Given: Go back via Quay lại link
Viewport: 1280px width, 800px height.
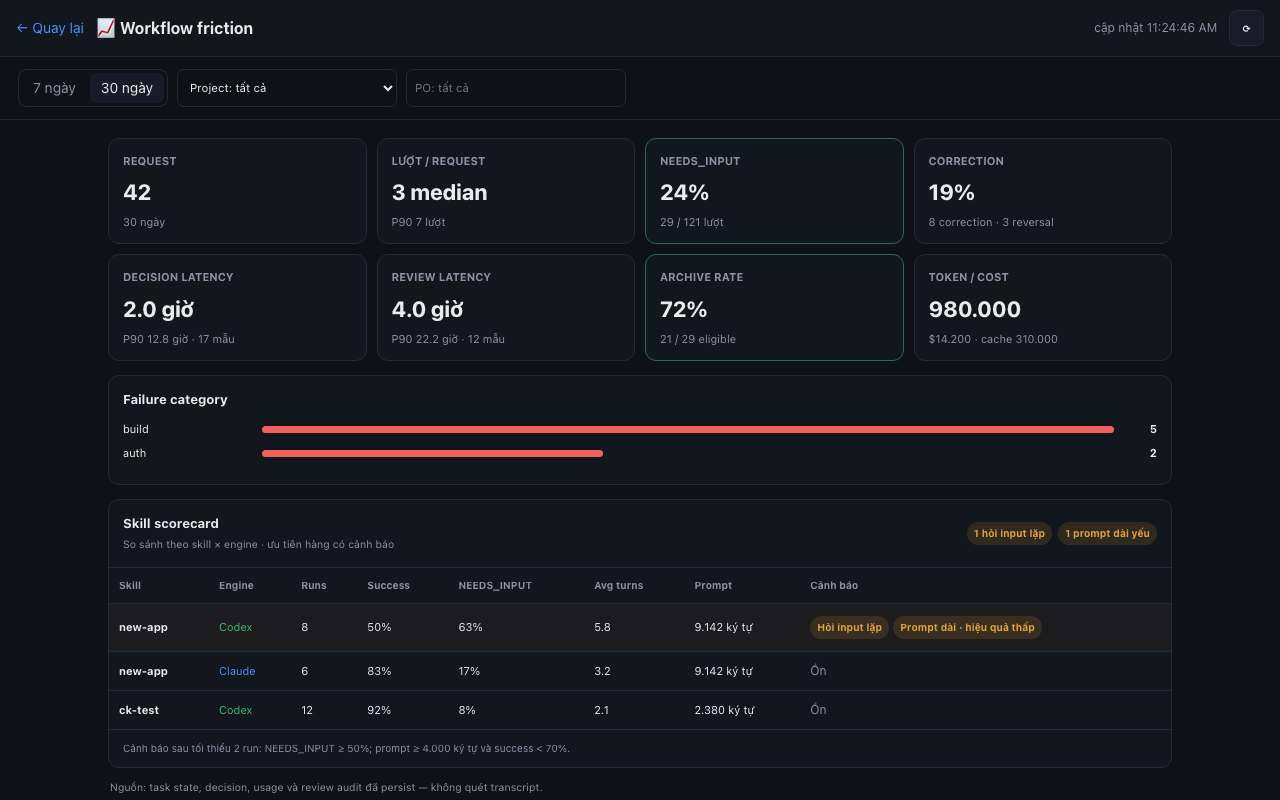Looking at the screenshot, I should [50, 28].
